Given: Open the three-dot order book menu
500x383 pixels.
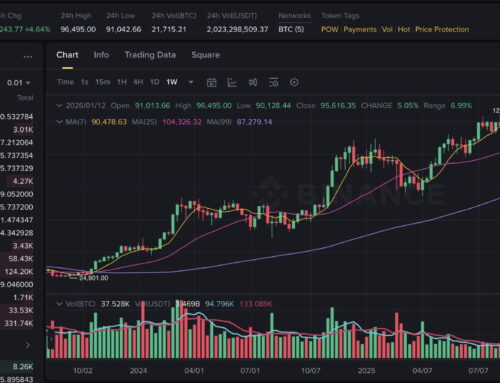Looking at the screenshot, I should (28, 57).
